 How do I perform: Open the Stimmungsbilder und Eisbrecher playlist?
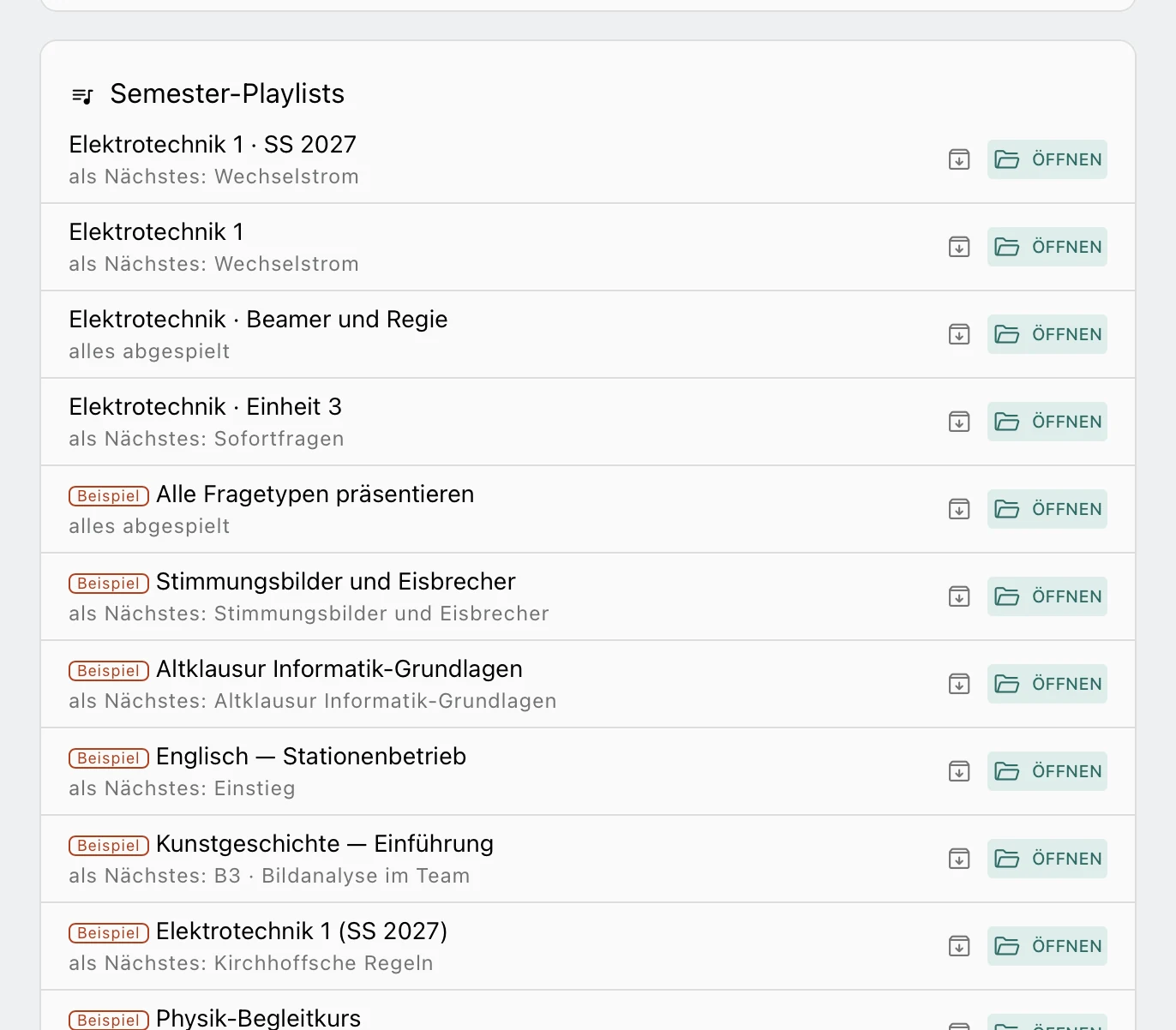coord(1047,596)
